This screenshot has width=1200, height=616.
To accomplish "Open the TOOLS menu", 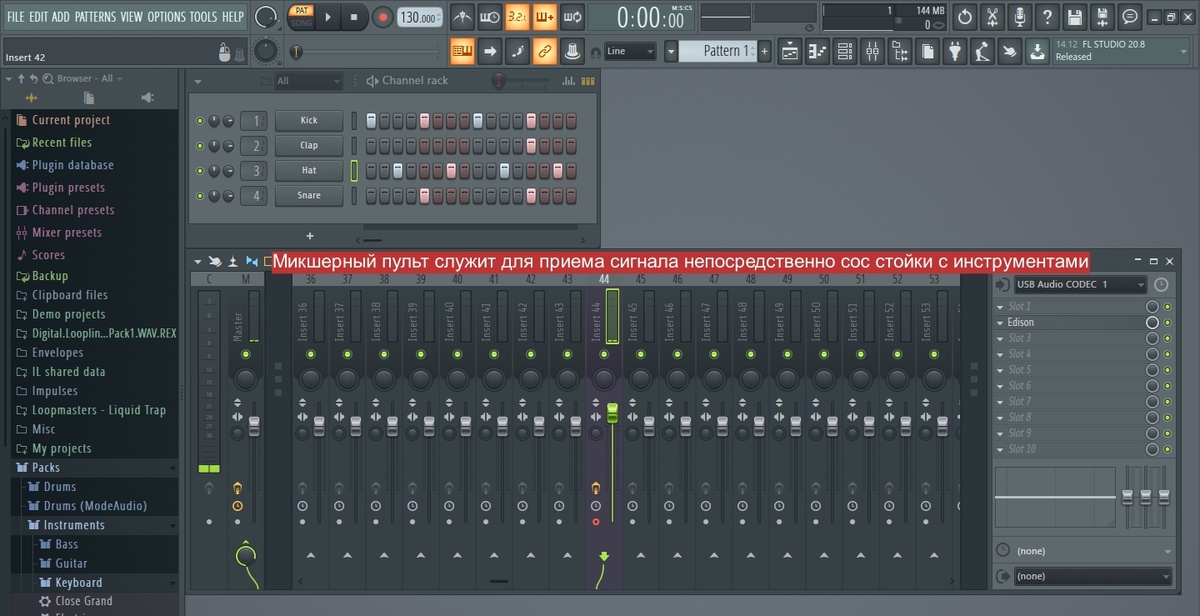I will (203, 17).
